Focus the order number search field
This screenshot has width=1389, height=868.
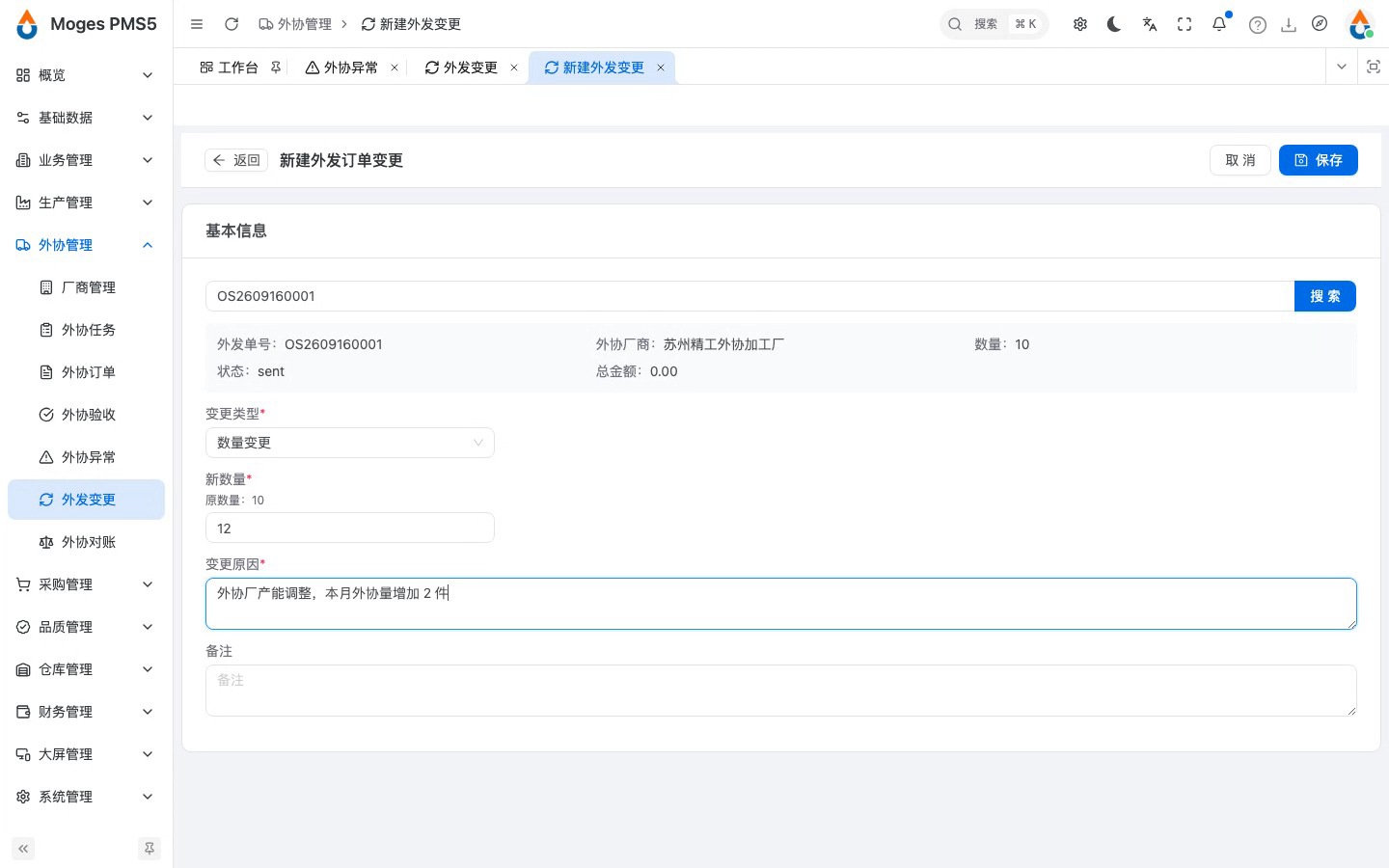pos(749,296)
